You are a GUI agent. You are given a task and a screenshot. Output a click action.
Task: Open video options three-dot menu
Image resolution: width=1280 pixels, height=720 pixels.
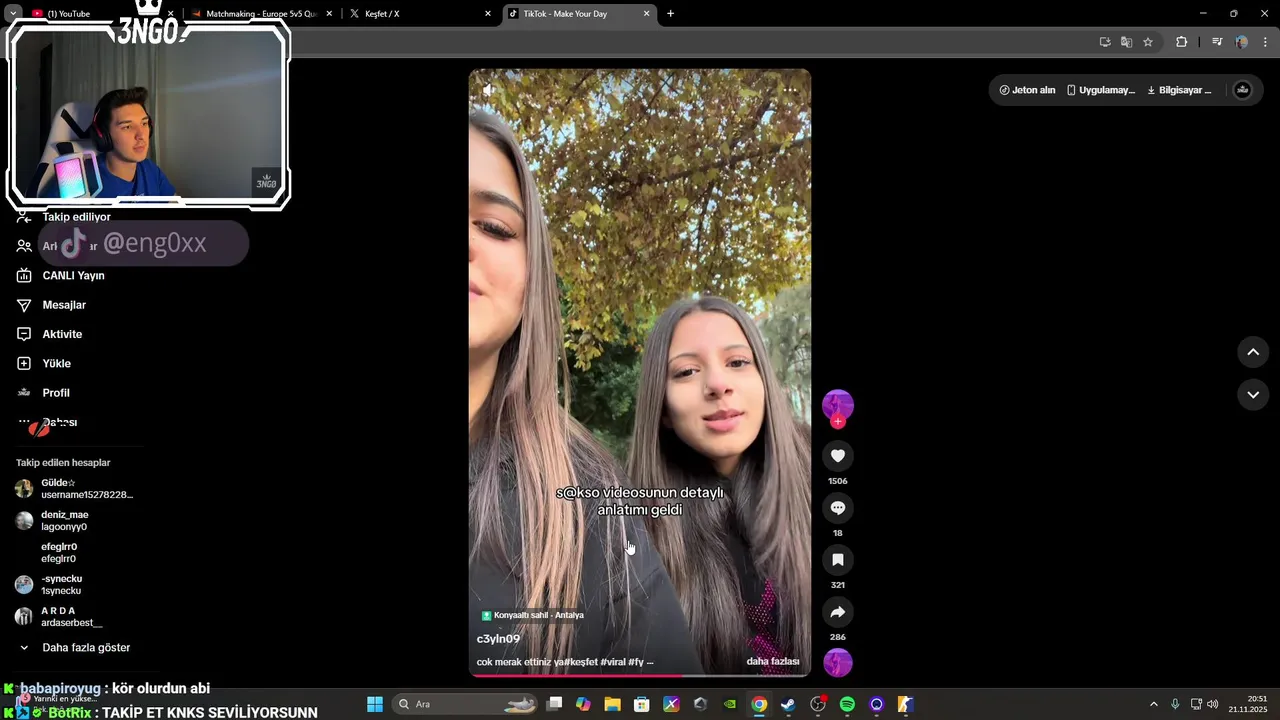pos(790,90)
